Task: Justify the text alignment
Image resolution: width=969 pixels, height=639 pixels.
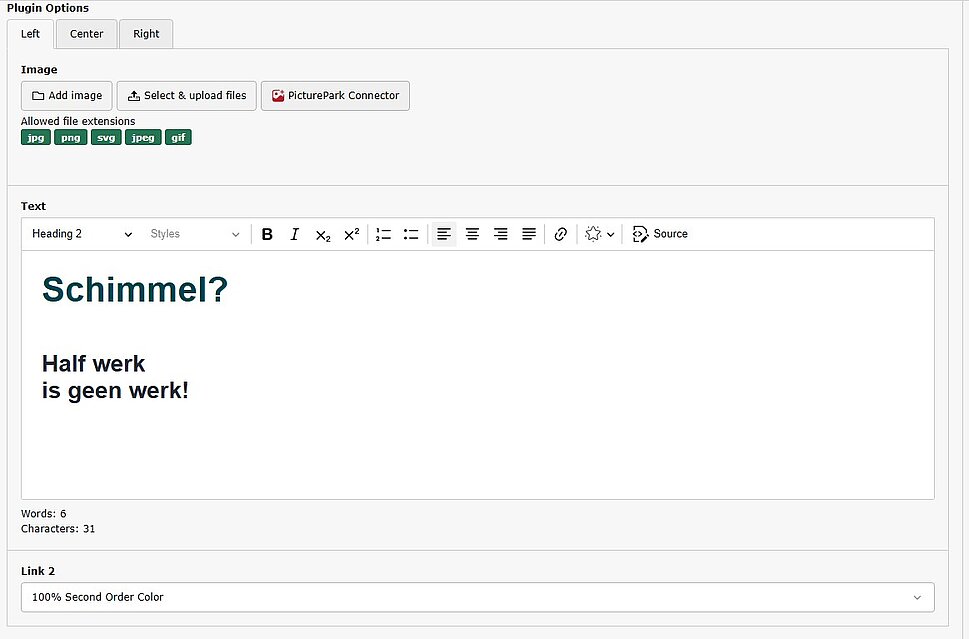Action: [x=529, y=234]
